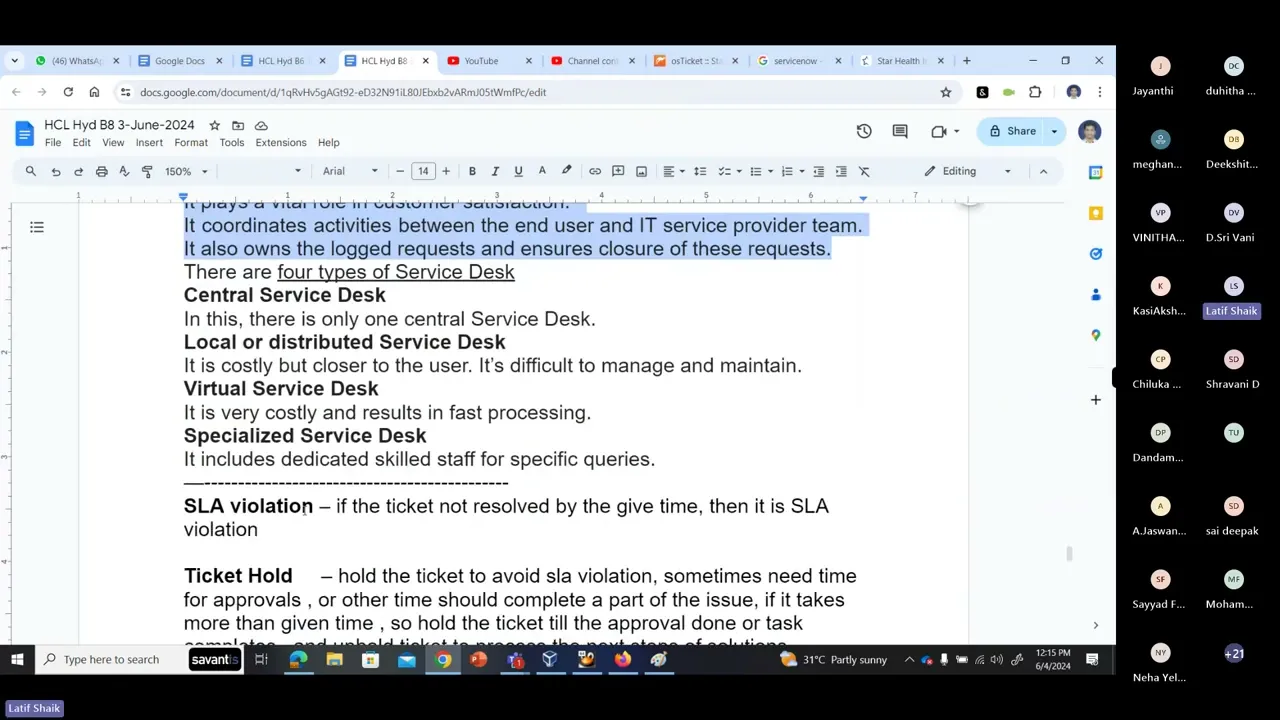Collapse the menus with the up chevron
The width and height of the screenshot is (1280, 720).
pos(1043,171)
